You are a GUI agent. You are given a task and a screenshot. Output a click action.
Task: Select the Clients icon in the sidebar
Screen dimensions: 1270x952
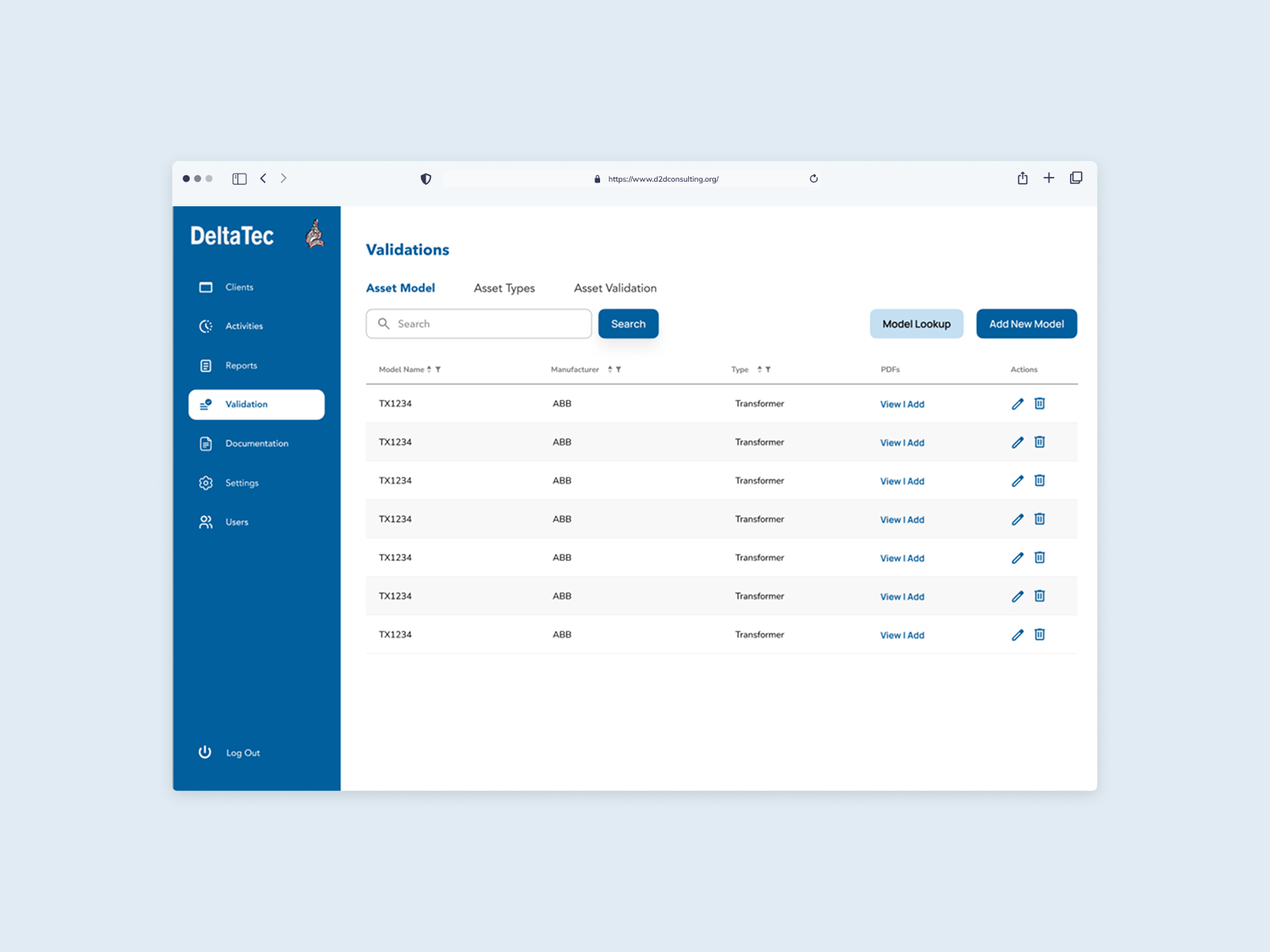(206, 287)
